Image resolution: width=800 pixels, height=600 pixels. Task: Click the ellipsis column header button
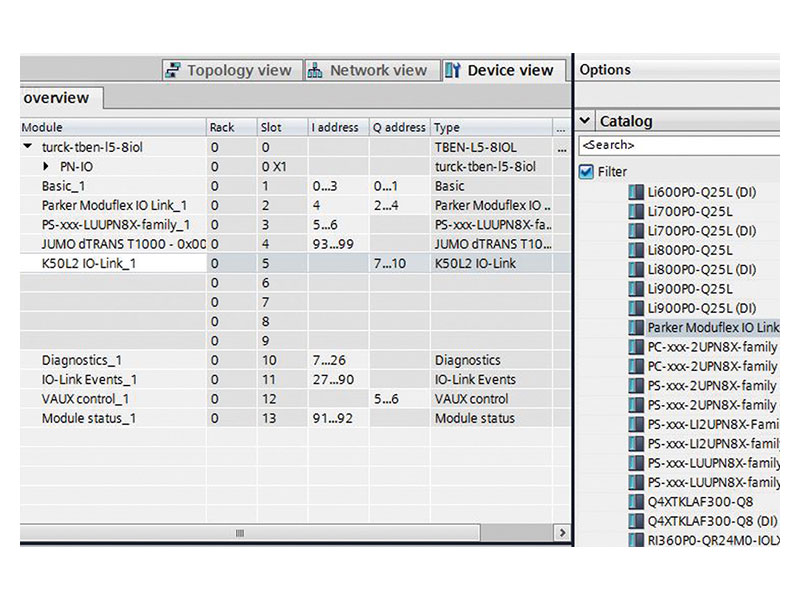561,128
